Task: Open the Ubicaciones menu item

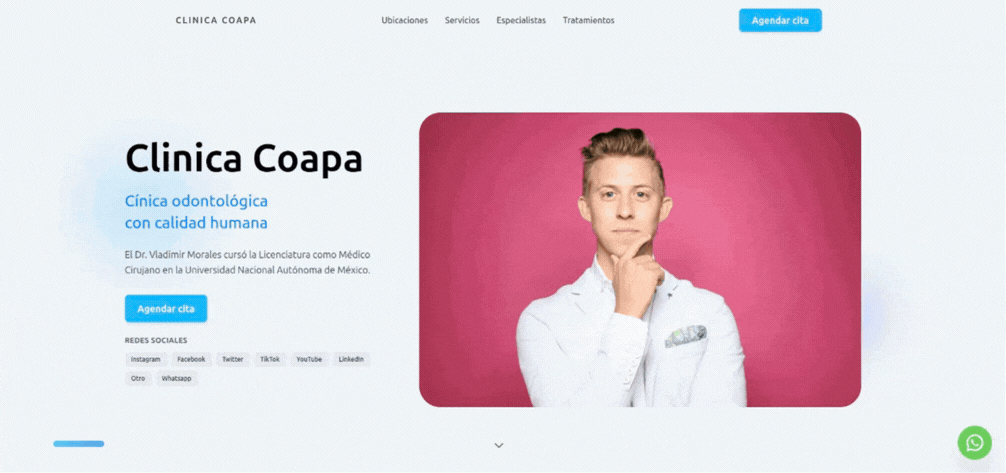Action: (x=404, y=21)
